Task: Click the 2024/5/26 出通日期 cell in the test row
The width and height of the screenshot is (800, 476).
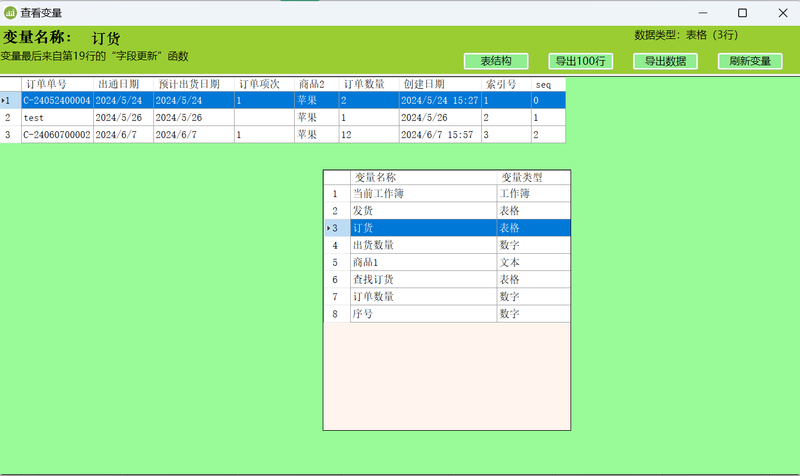Action: 123,118
